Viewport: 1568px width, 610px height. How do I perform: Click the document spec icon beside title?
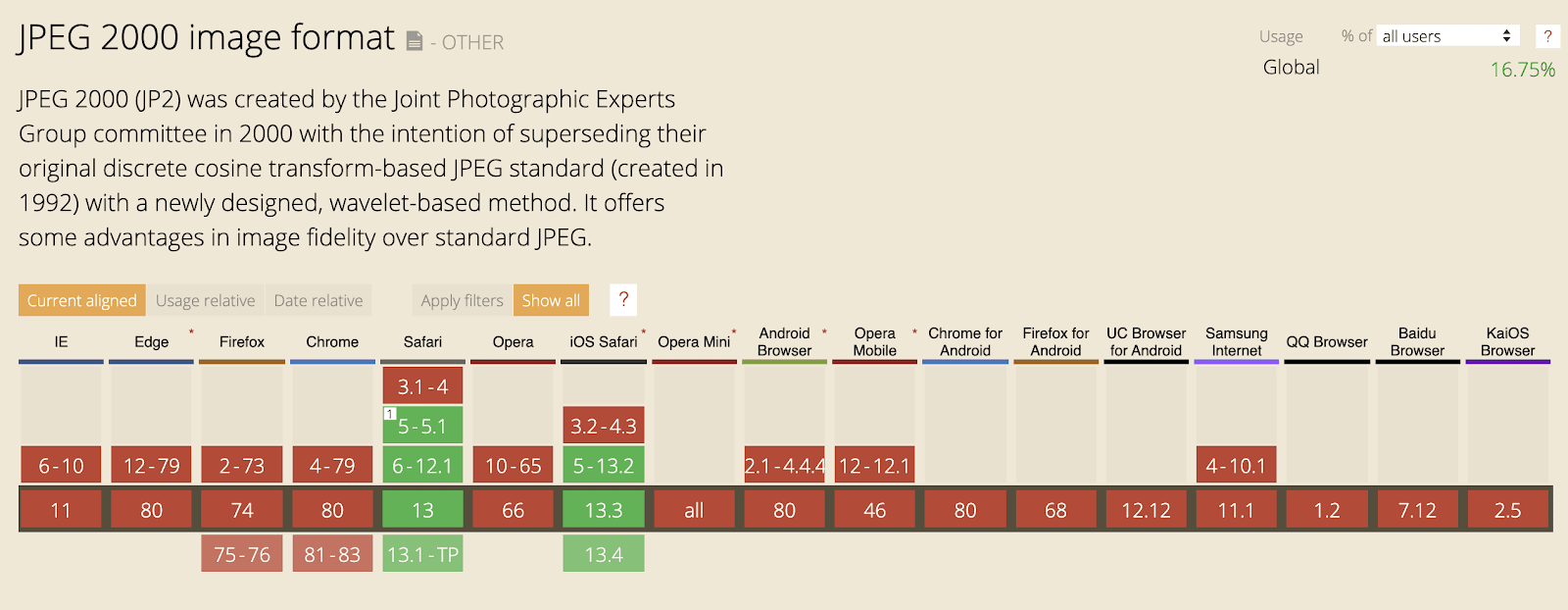(415, 41)
